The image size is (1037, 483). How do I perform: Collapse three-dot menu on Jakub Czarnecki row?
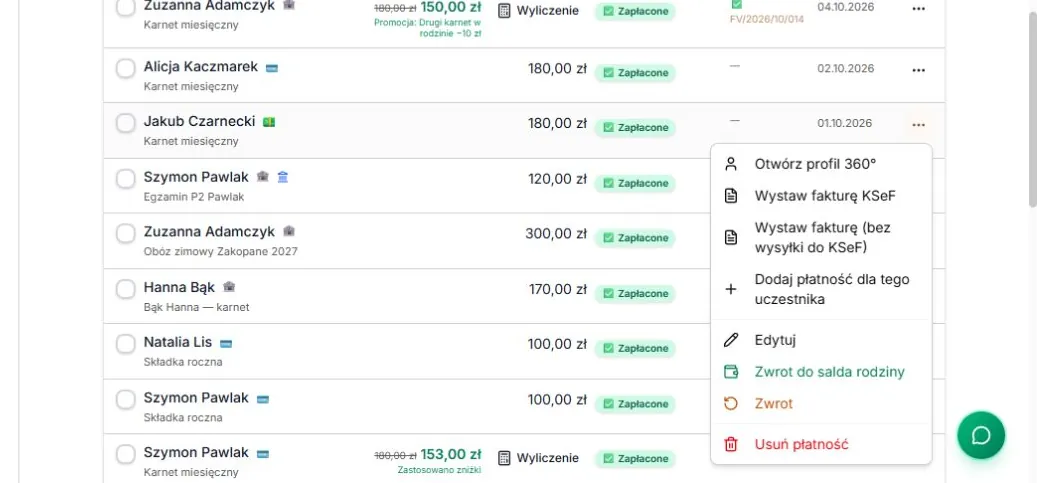(919, 125)
